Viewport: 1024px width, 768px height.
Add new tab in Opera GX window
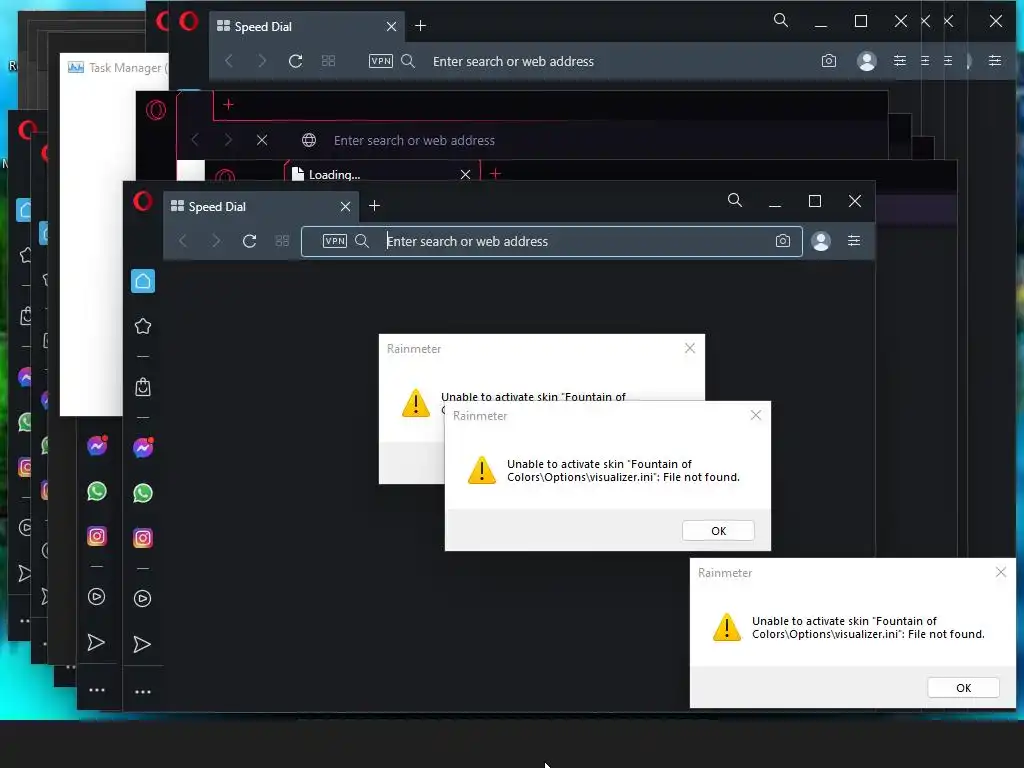click(229, 104)
